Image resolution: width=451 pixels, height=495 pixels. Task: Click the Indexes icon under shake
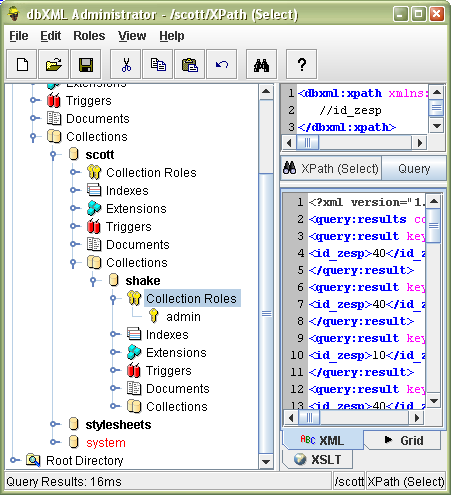(134, 334)
